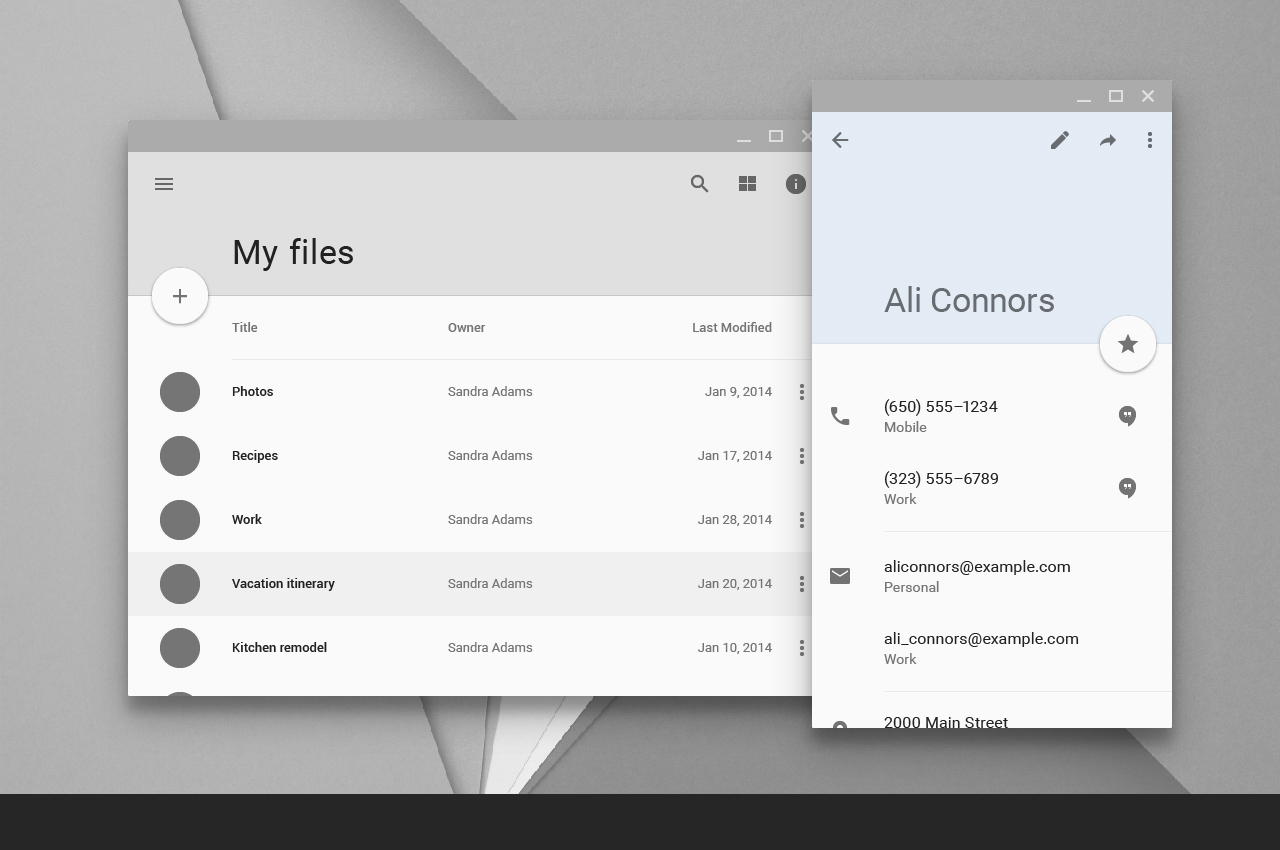Viewport: 1280px width, 850px height.
Task: Select the Vacation itinerary file row
Action: pos(283,584)
